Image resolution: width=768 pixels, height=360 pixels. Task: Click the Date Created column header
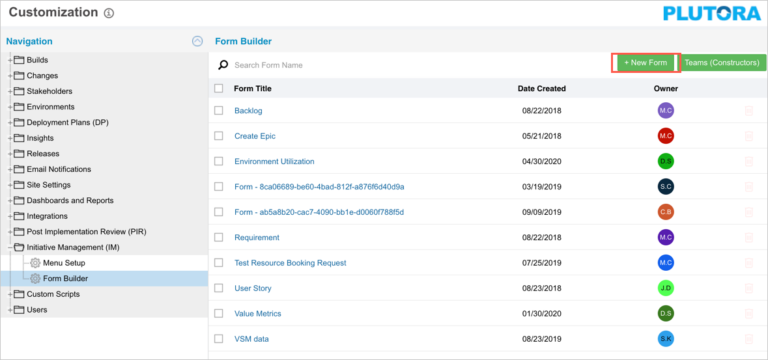click(542, 89)
